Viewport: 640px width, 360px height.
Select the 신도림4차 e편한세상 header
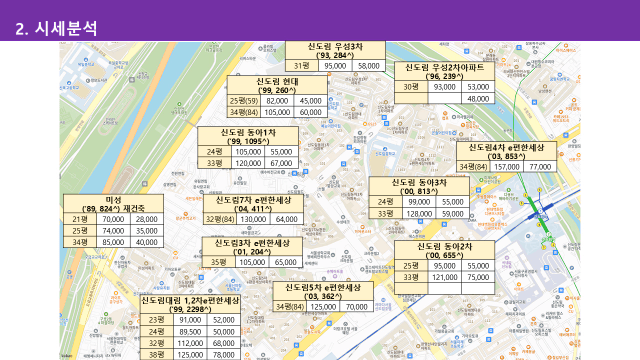click(x=507, y=151)
